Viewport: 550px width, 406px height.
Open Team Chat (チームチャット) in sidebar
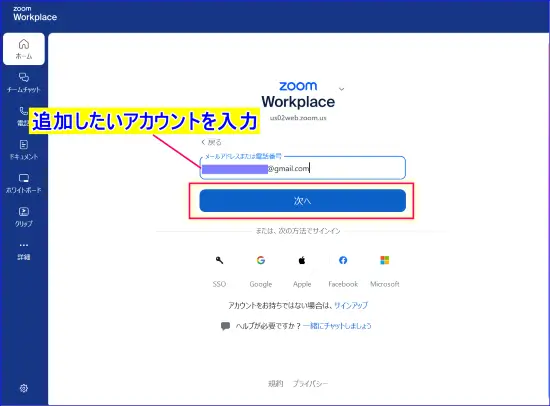click(24, 82)
